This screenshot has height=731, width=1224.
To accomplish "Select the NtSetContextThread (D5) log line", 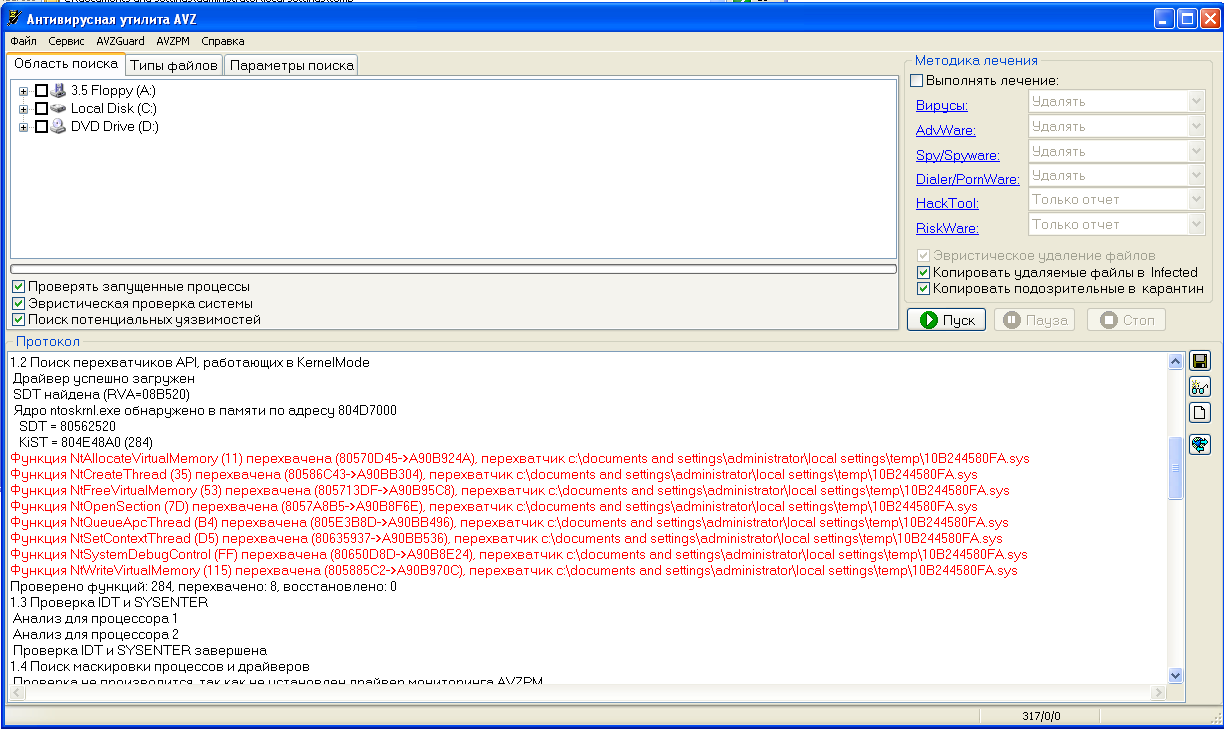I will pos(506,538).
